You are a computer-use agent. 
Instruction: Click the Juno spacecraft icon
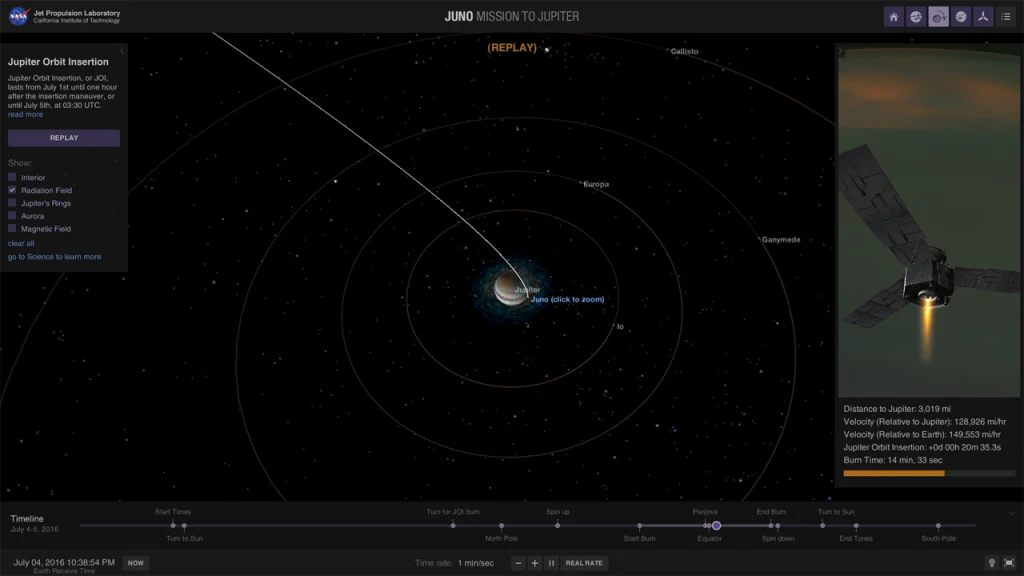pyautogui.click(x=984, y=16)
